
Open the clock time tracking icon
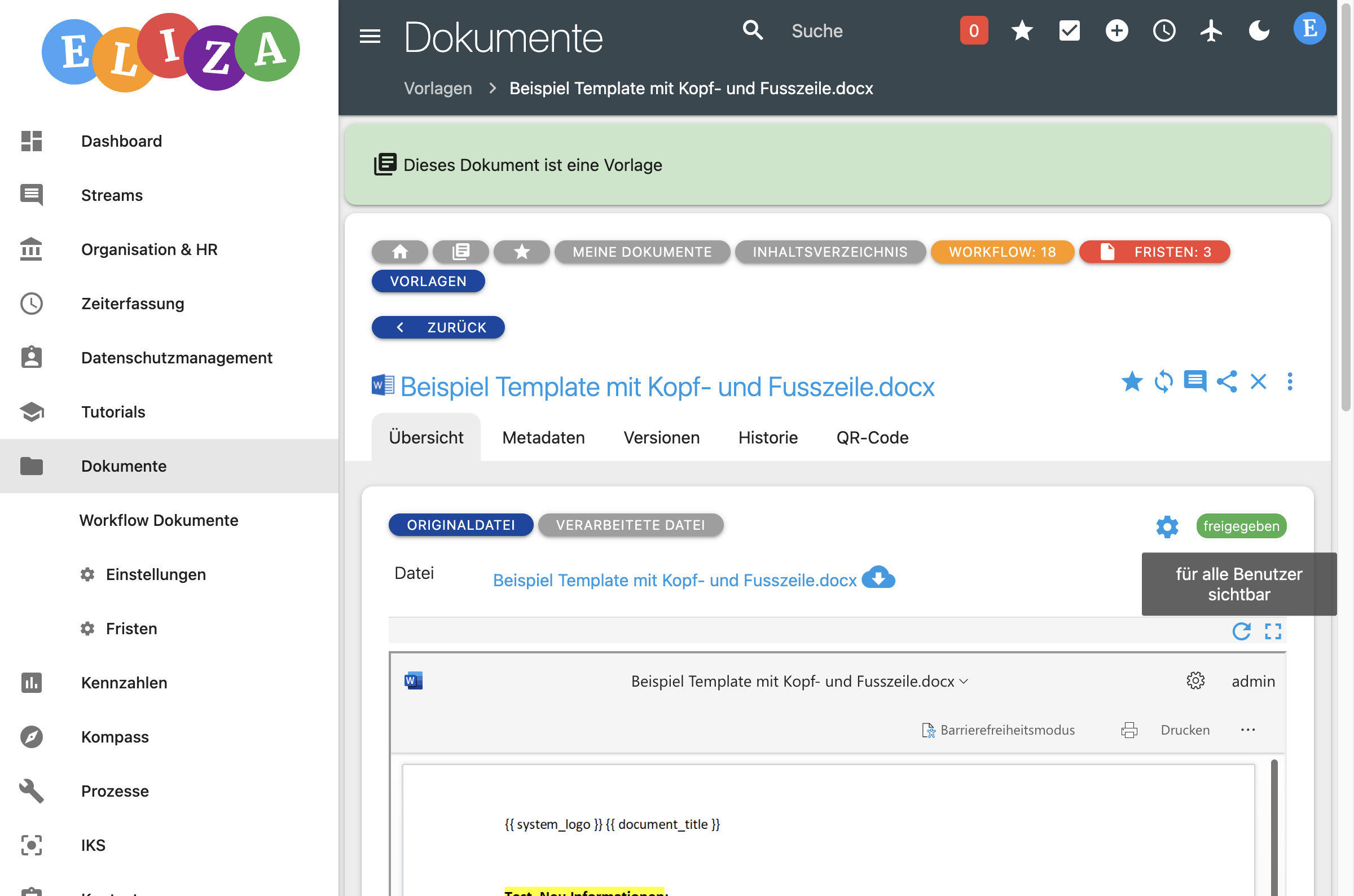1164,30
